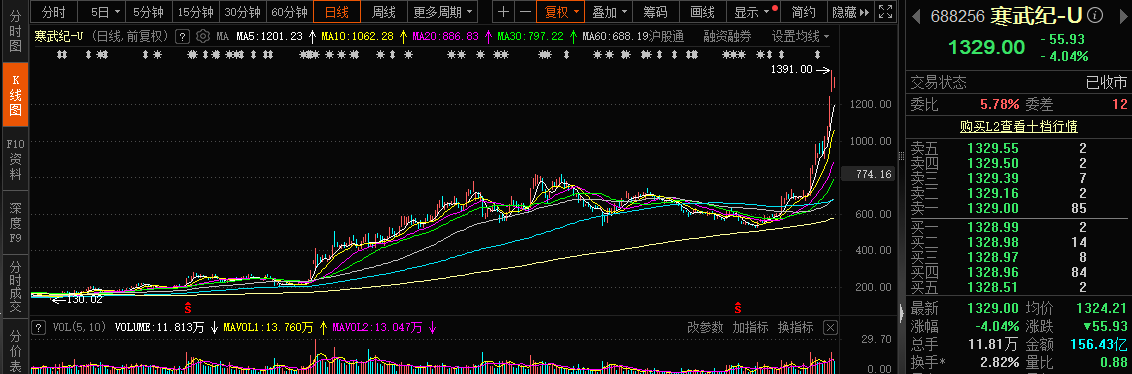
Task: Click VOL indicator help question mark
Action: (x=38, y=327)
